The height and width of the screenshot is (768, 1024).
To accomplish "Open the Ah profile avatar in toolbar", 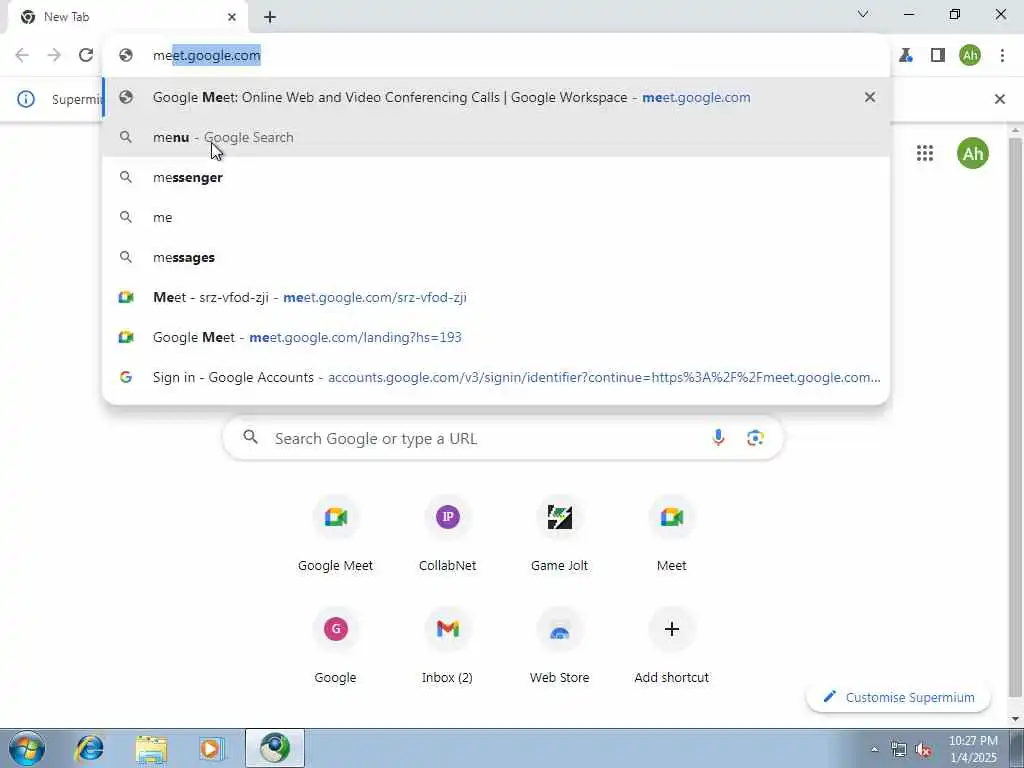I will (x=970, y=56).
